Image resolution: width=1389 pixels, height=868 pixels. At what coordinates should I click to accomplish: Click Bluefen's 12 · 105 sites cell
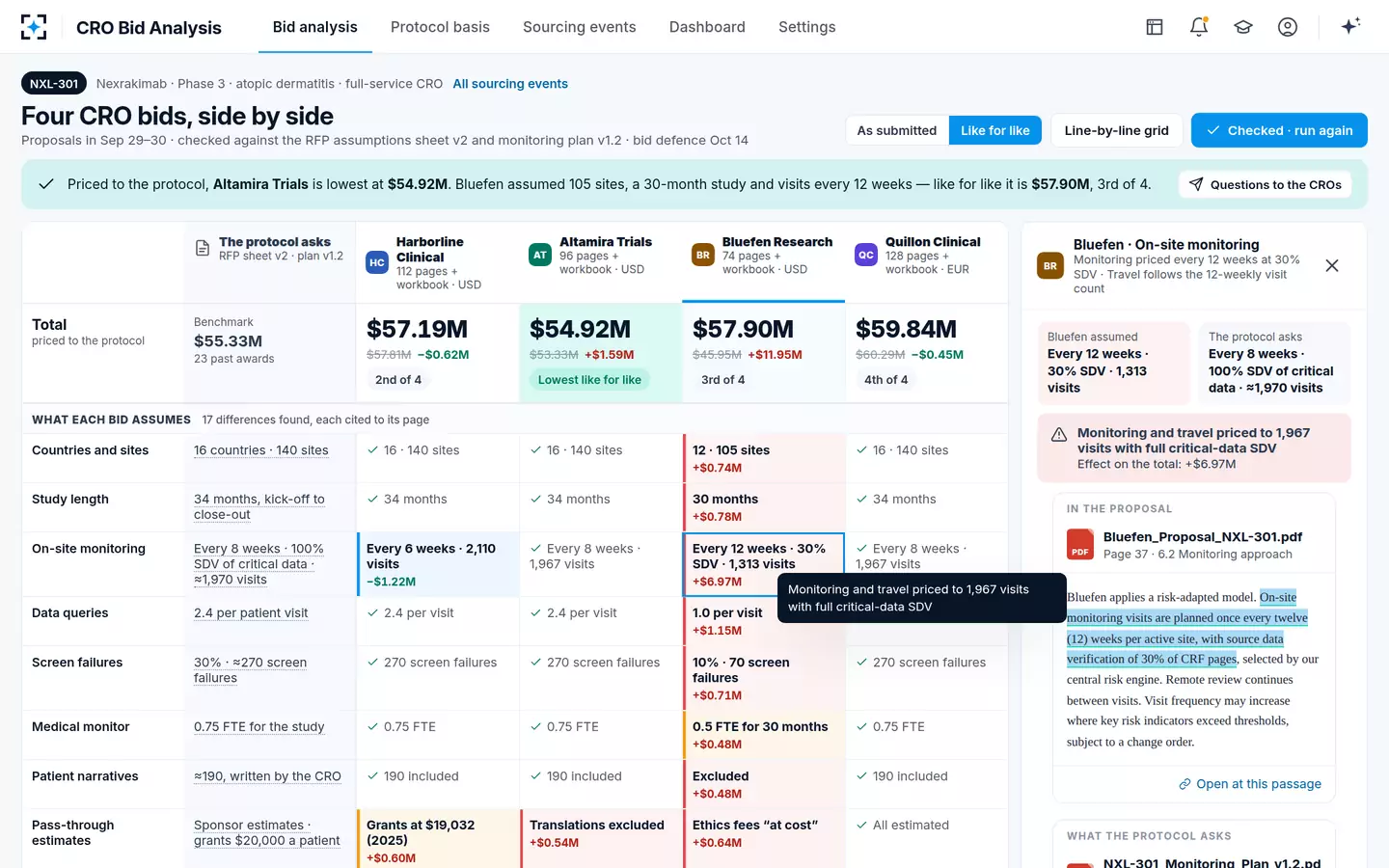764,459
